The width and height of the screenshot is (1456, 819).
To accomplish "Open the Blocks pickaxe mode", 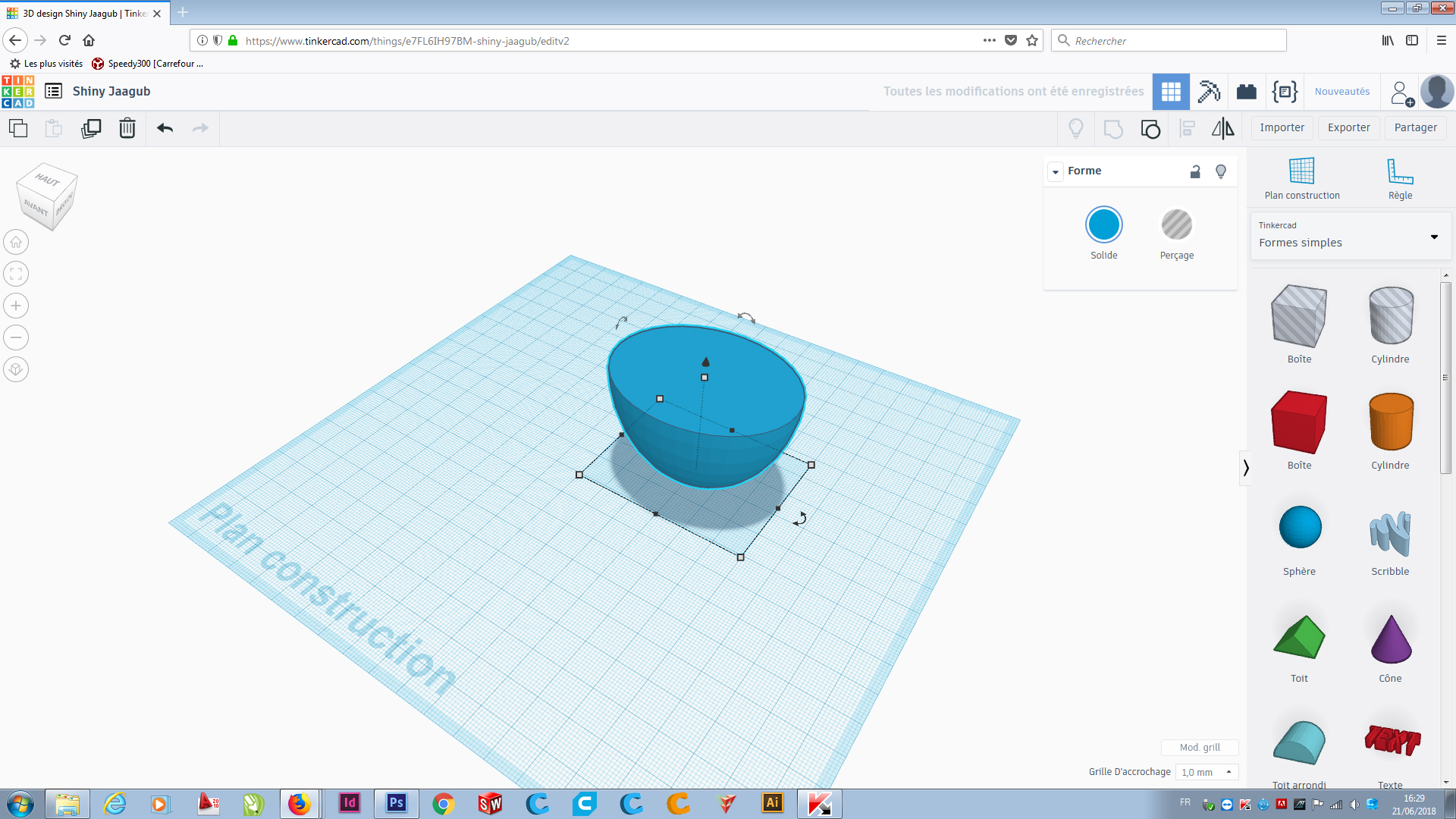I will [1209, 92].
